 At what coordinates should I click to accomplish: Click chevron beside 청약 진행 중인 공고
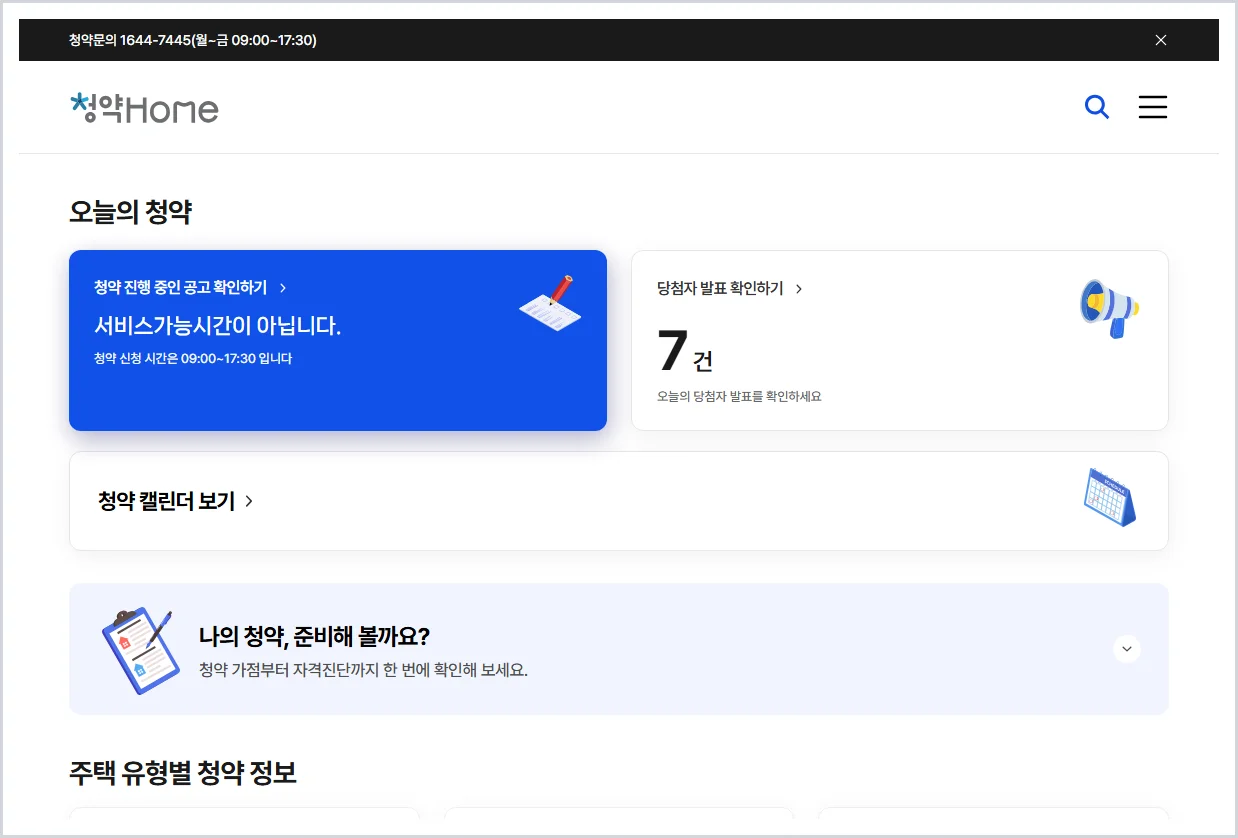pos(283,288)
